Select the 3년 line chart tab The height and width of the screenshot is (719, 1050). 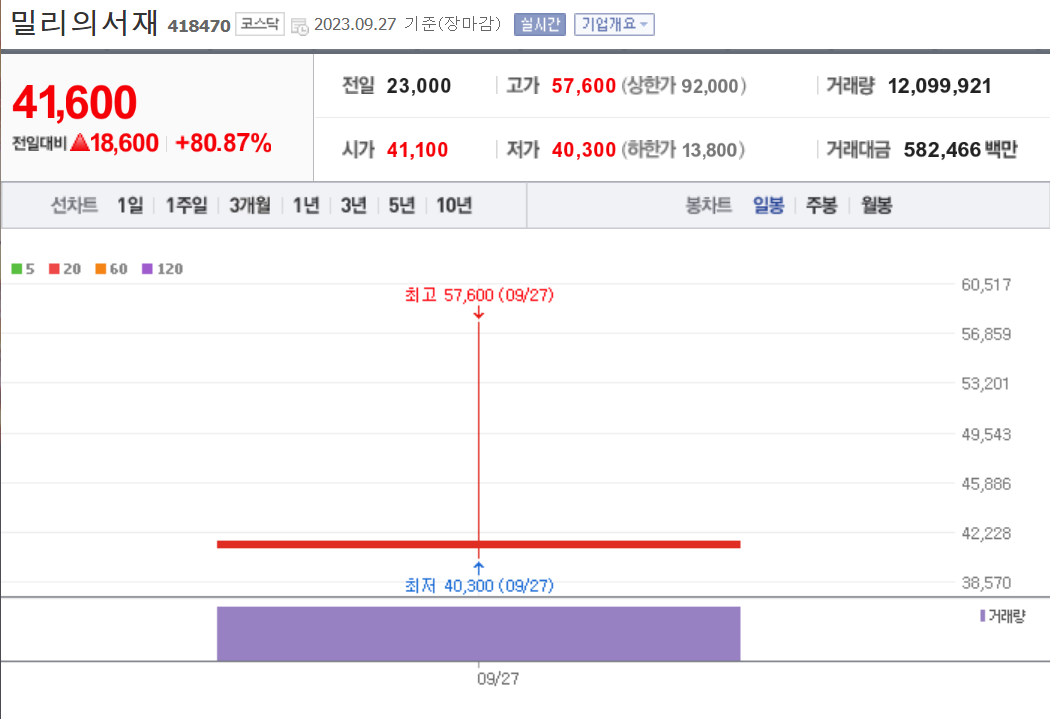354,205
